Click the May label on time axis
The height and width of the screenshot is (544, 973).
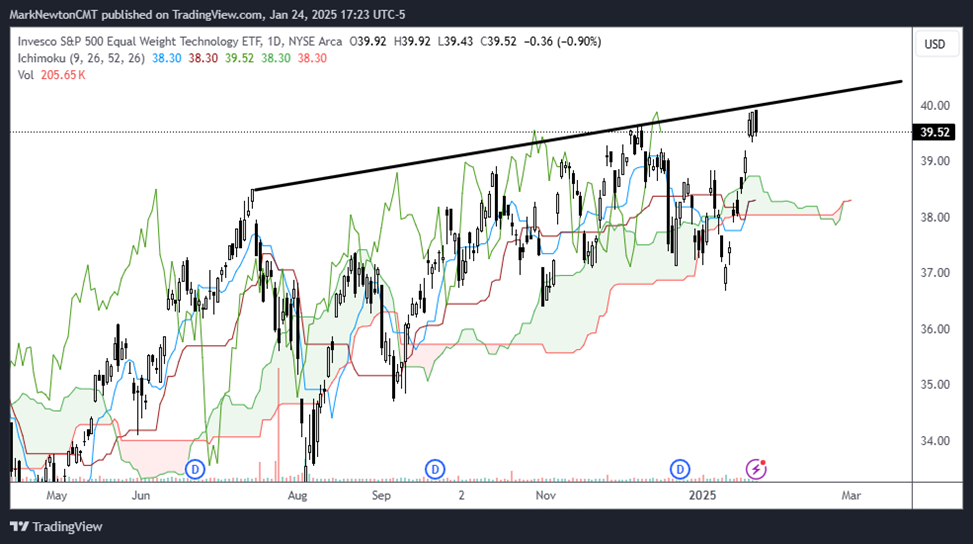click(x=56, y=496)
